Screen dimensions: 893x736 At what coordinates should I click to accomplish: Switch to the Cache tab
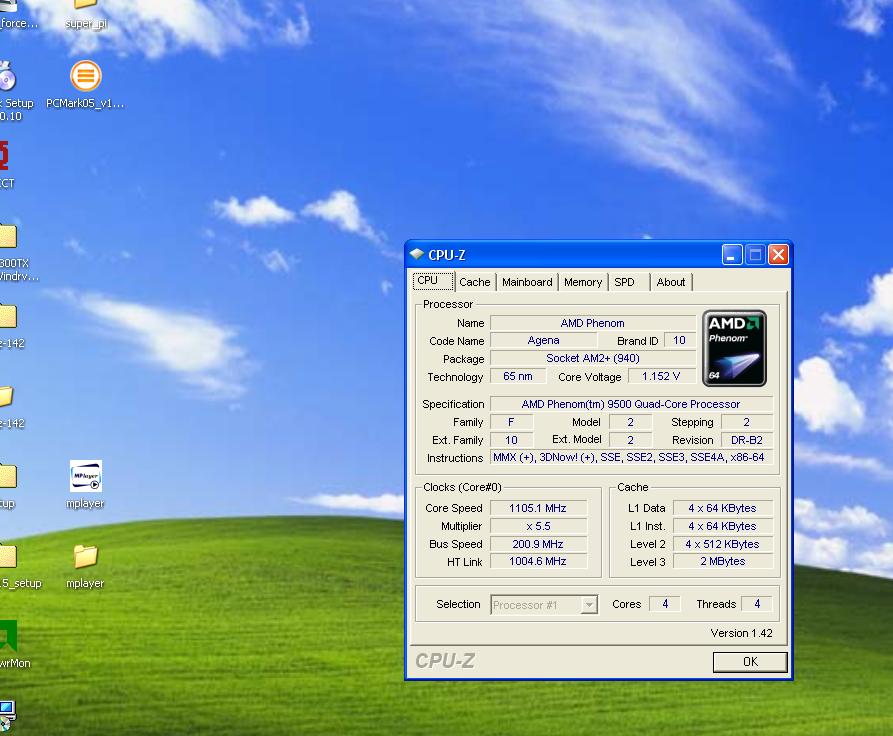click(x=474, y=282)
